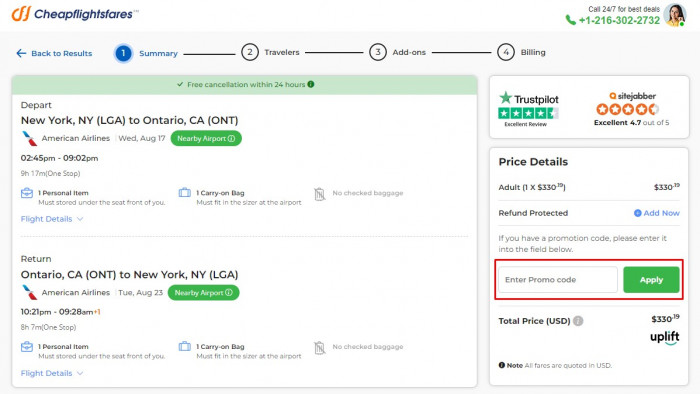Click the green phone icon
The height and width of the screenshot is (394, 700).
pos(571,20)
